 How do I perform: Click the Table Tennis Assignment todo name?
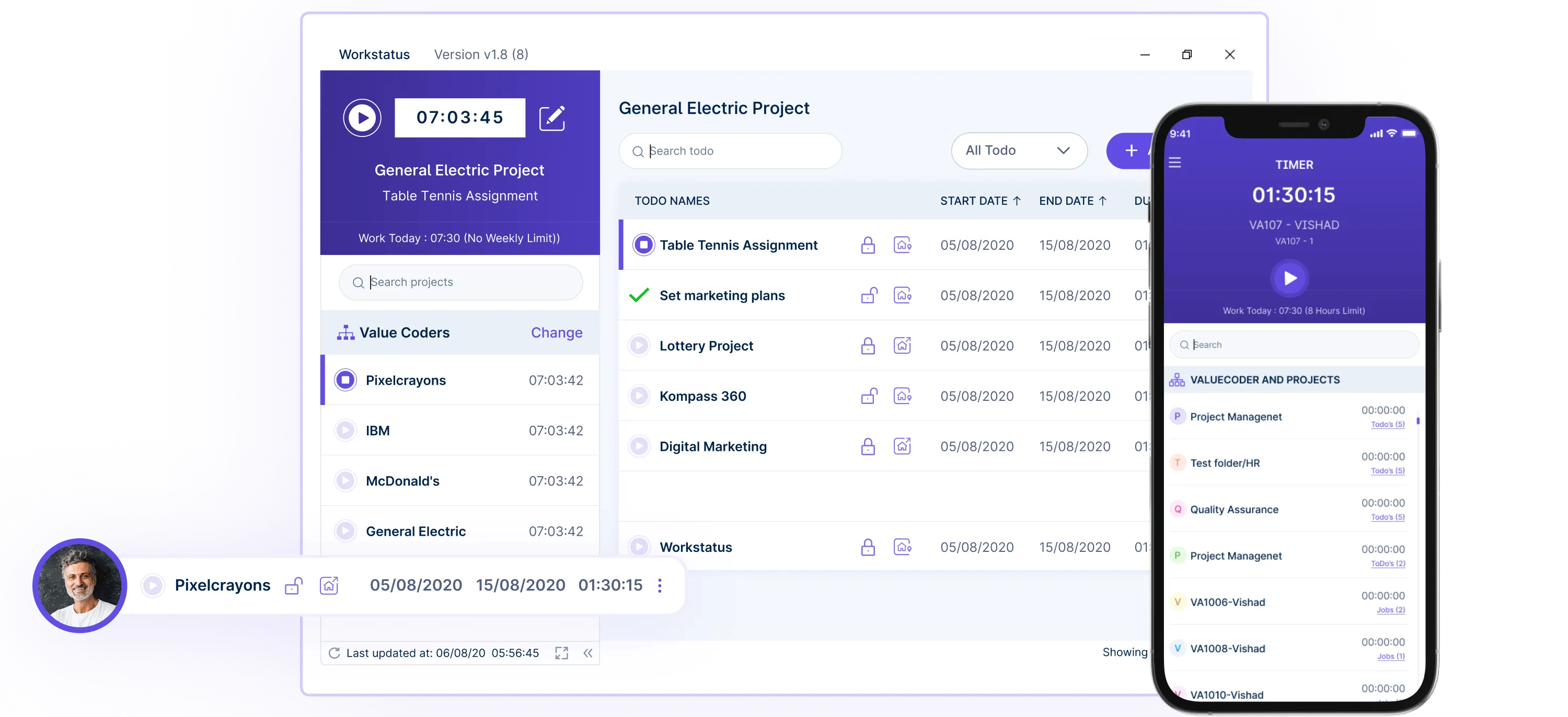739,245
